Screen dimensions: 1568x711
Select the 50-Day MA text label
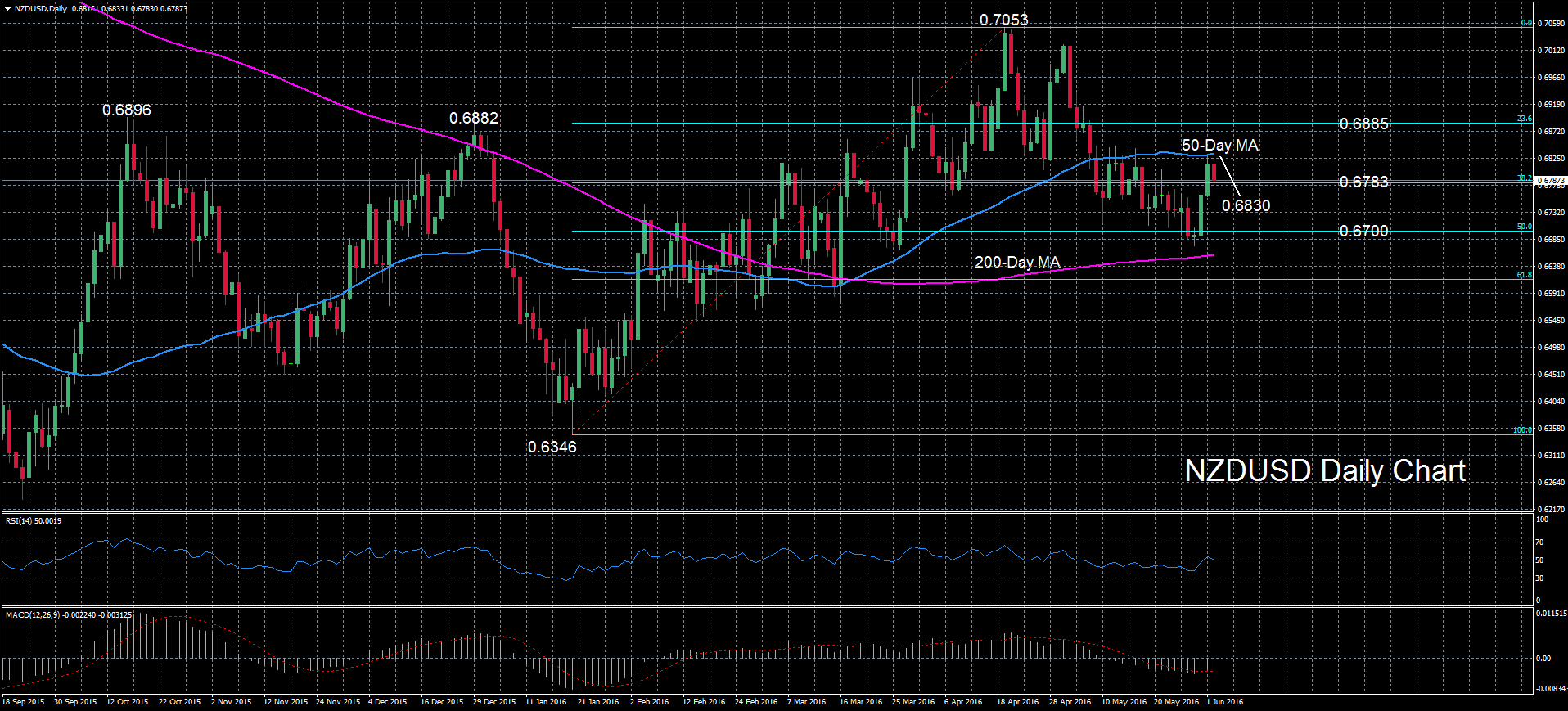pos(1220,145)
